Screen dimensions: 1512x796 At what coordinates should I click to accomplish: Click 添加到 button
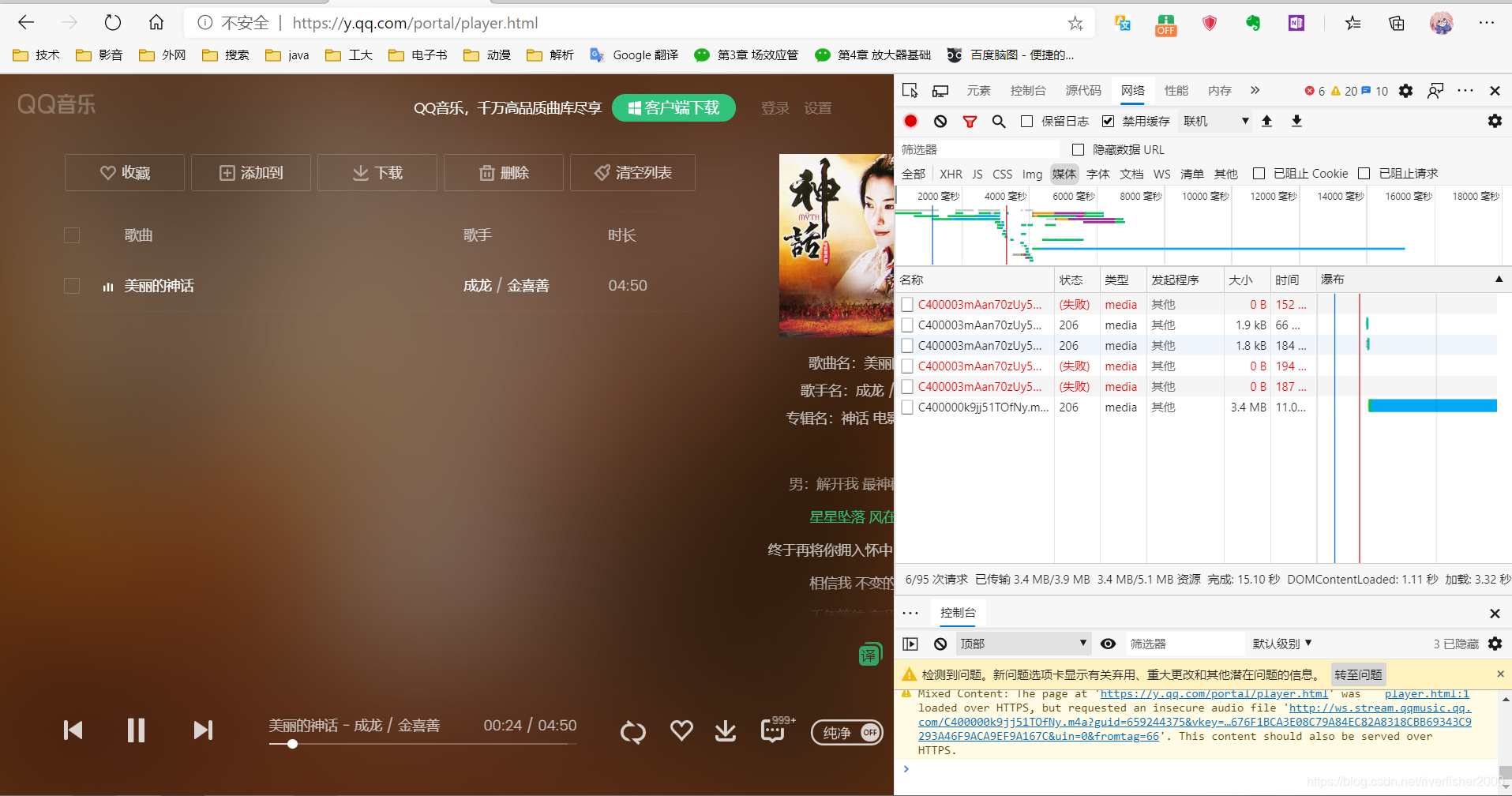click(x=251, y=172)
